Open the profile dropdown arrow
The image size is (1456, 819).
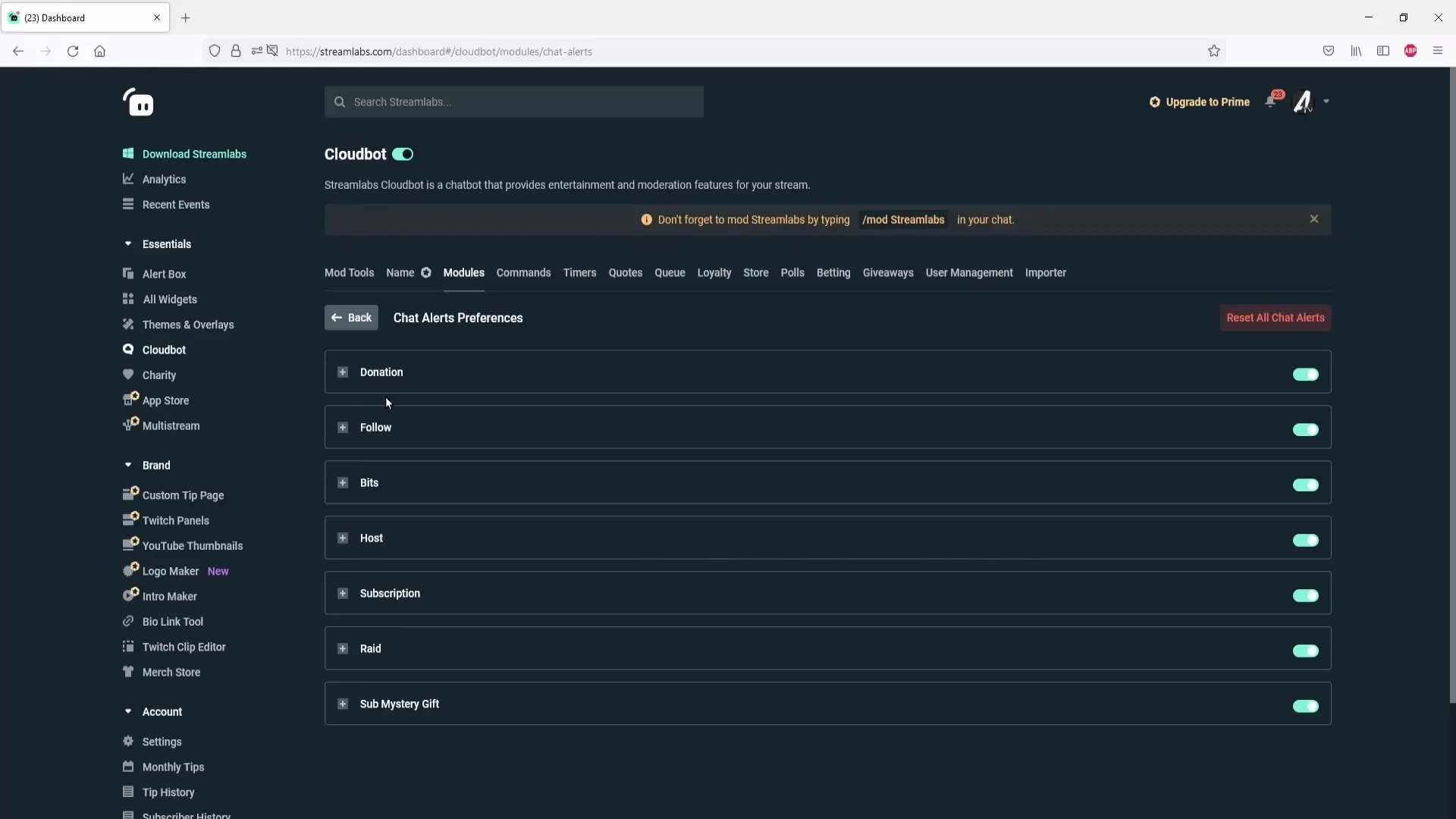(1326, 102)
